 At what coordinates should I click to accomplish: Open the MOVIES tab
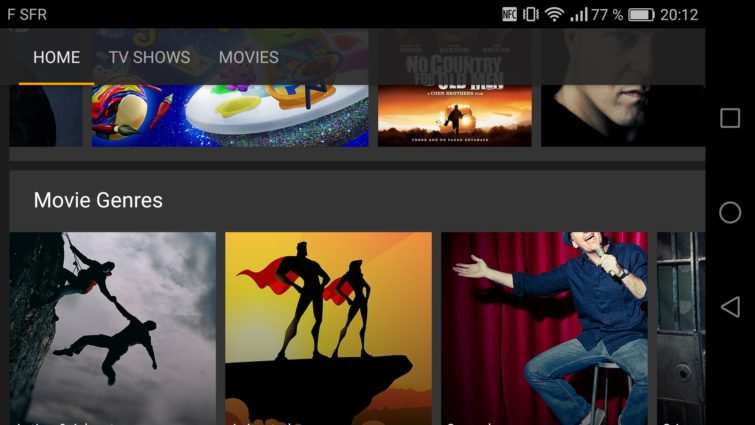(248, 57)
